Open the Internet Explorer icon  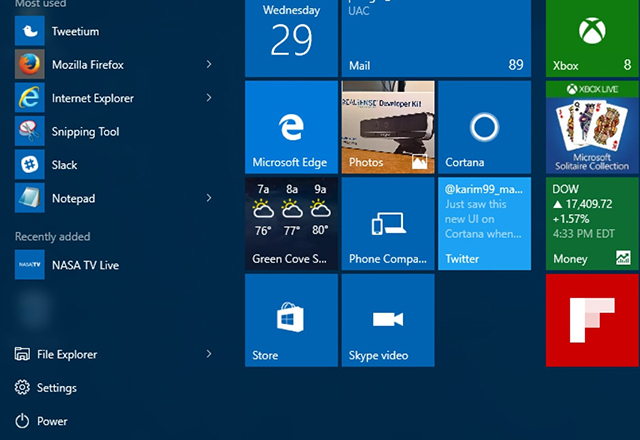coord(29,98)
